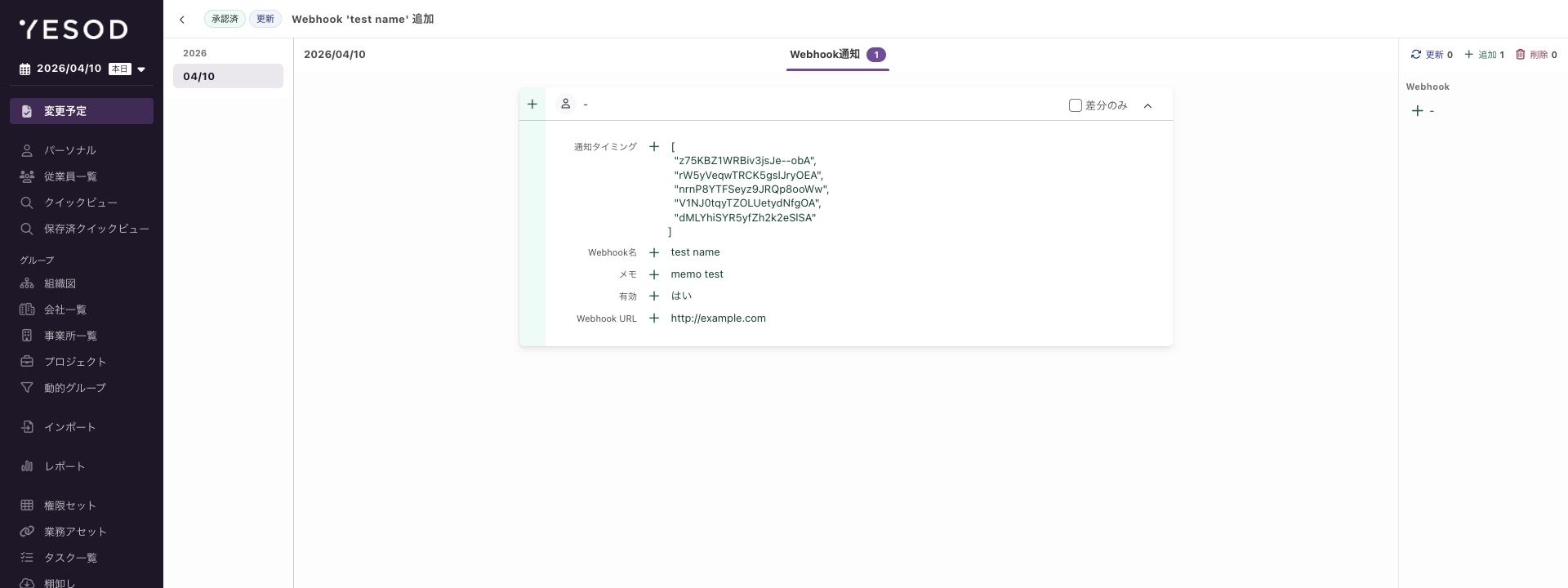
Task: Open 組織図 in the sidebar
Action: 60,283
